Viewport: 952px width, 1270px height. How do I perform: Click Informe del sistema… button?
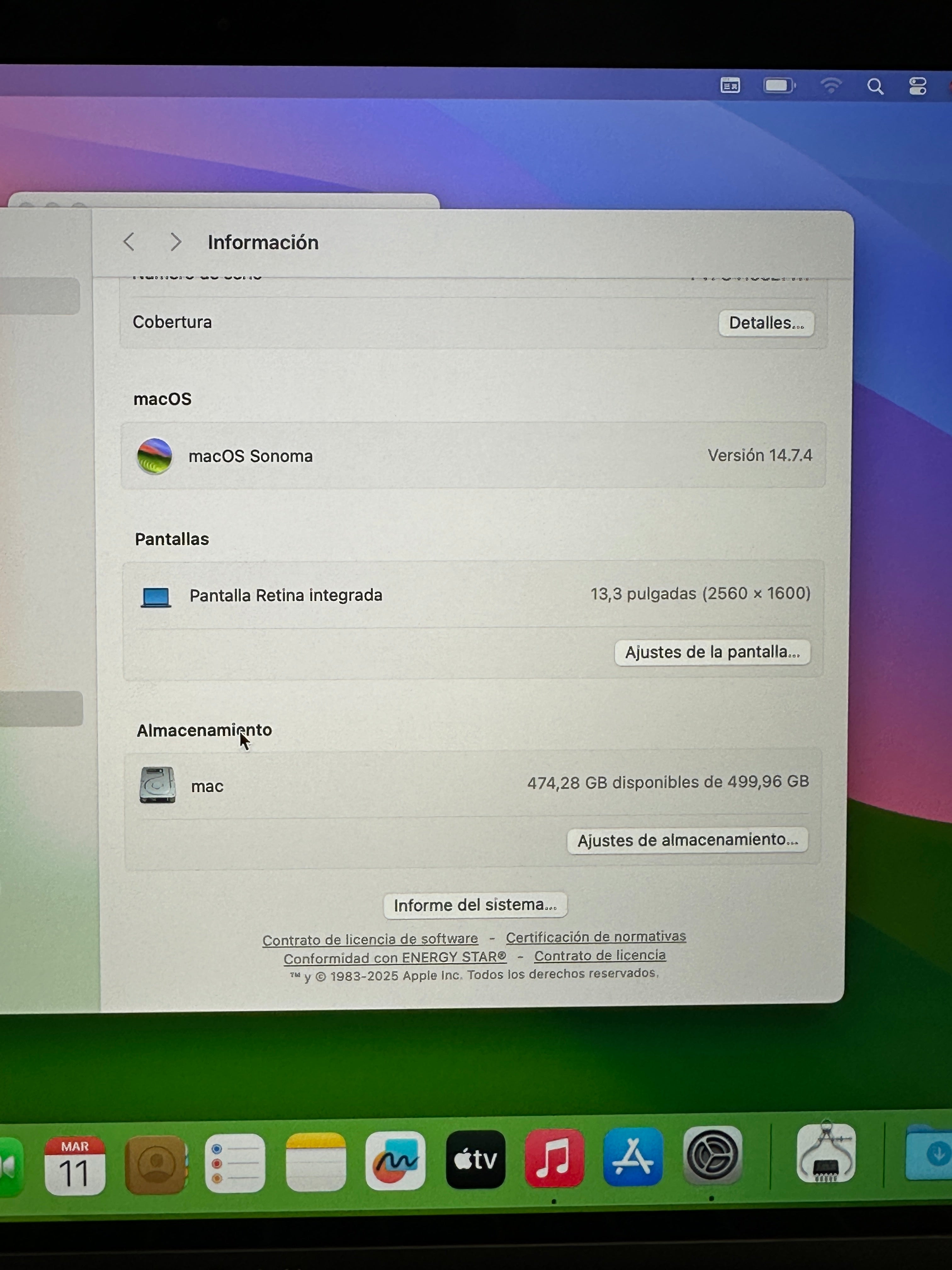click(x=475, y=905)
